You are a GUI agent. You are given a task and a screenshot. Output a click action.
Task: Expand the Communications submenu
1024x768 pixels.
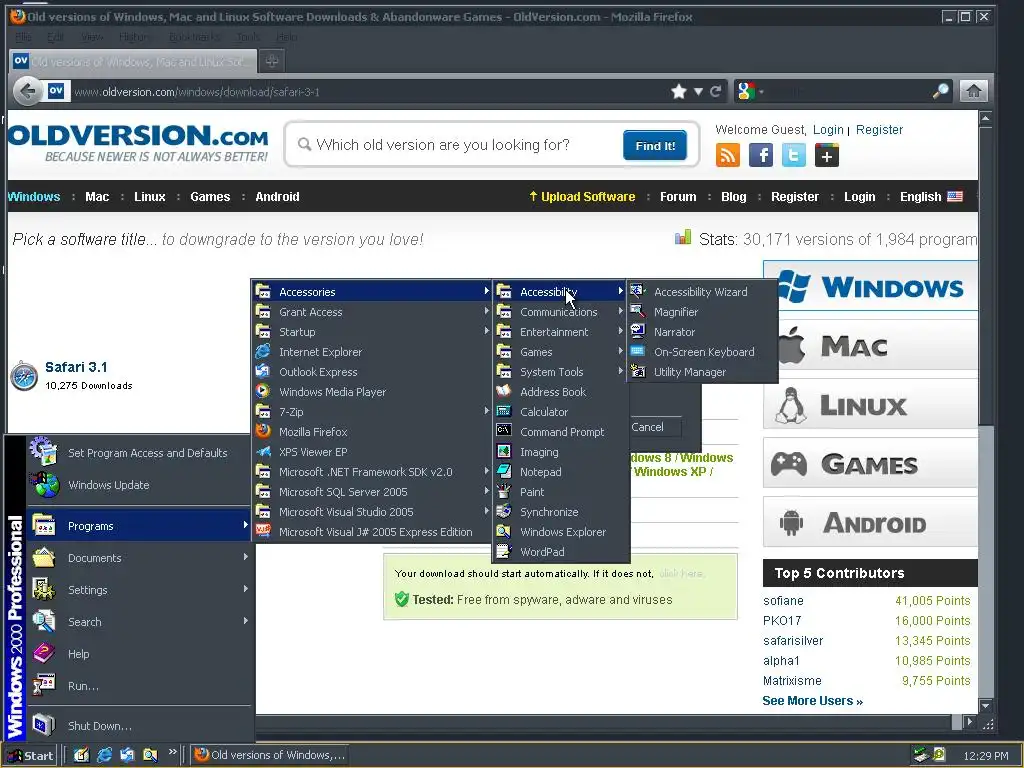[x=560, y=312]
